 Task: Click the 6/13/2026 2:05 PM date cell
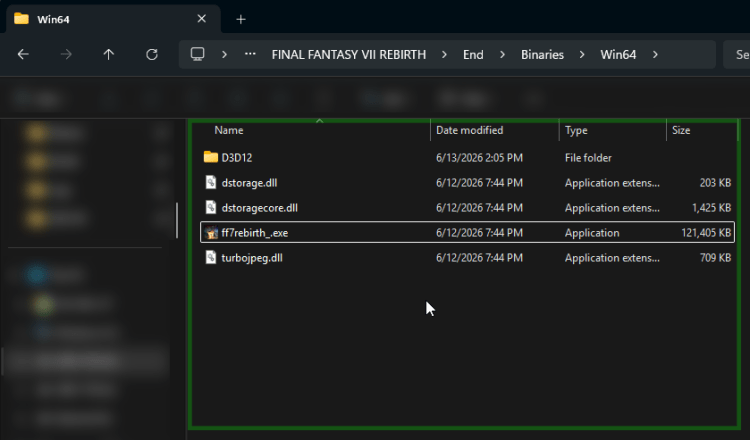pos(479,158)
